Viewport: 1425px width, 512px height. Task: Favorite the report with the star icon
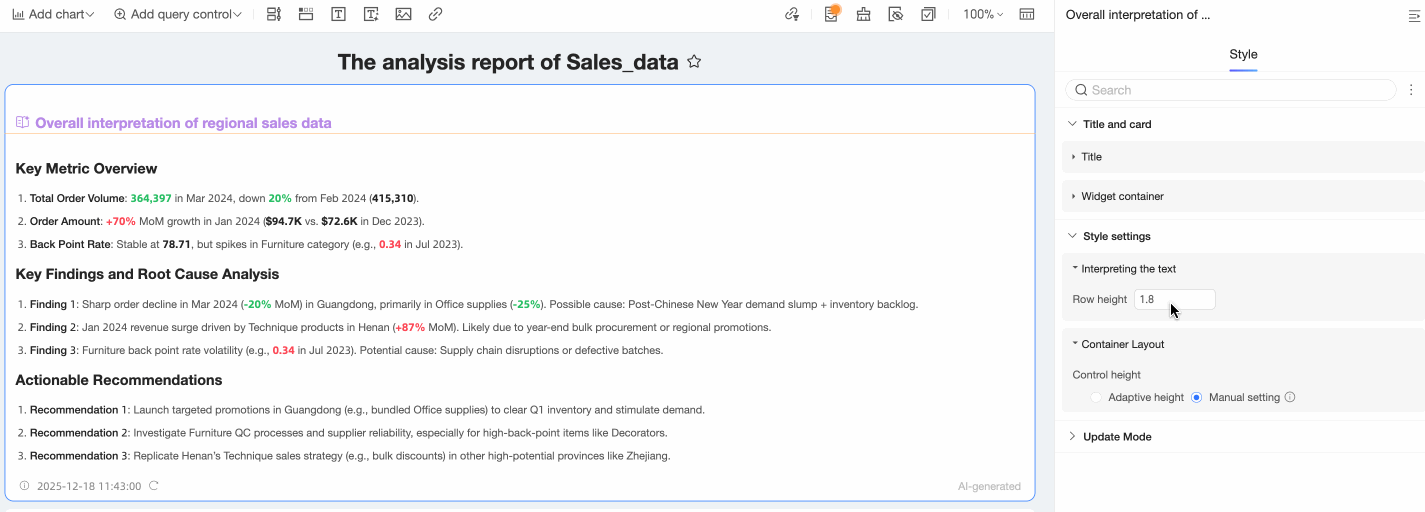point(694,62)
